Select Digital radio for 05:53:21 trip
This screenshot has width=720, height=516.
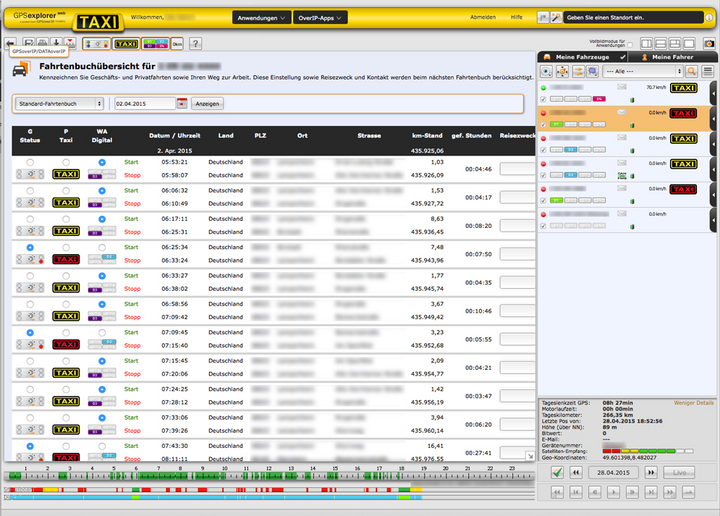(102, 162)
